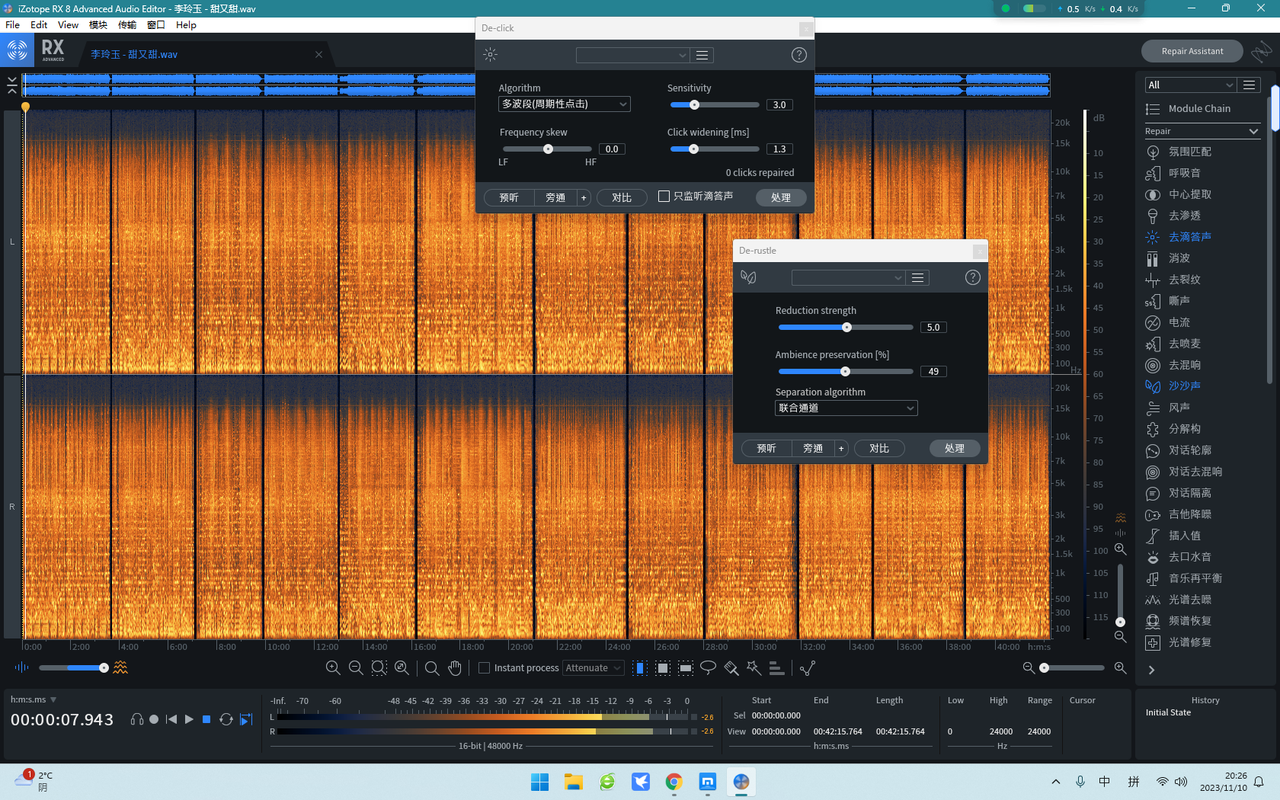This screenshot has height=800, width=1280.
Task: Open the 吉他降噪 module
Action: pos(1190,515)
